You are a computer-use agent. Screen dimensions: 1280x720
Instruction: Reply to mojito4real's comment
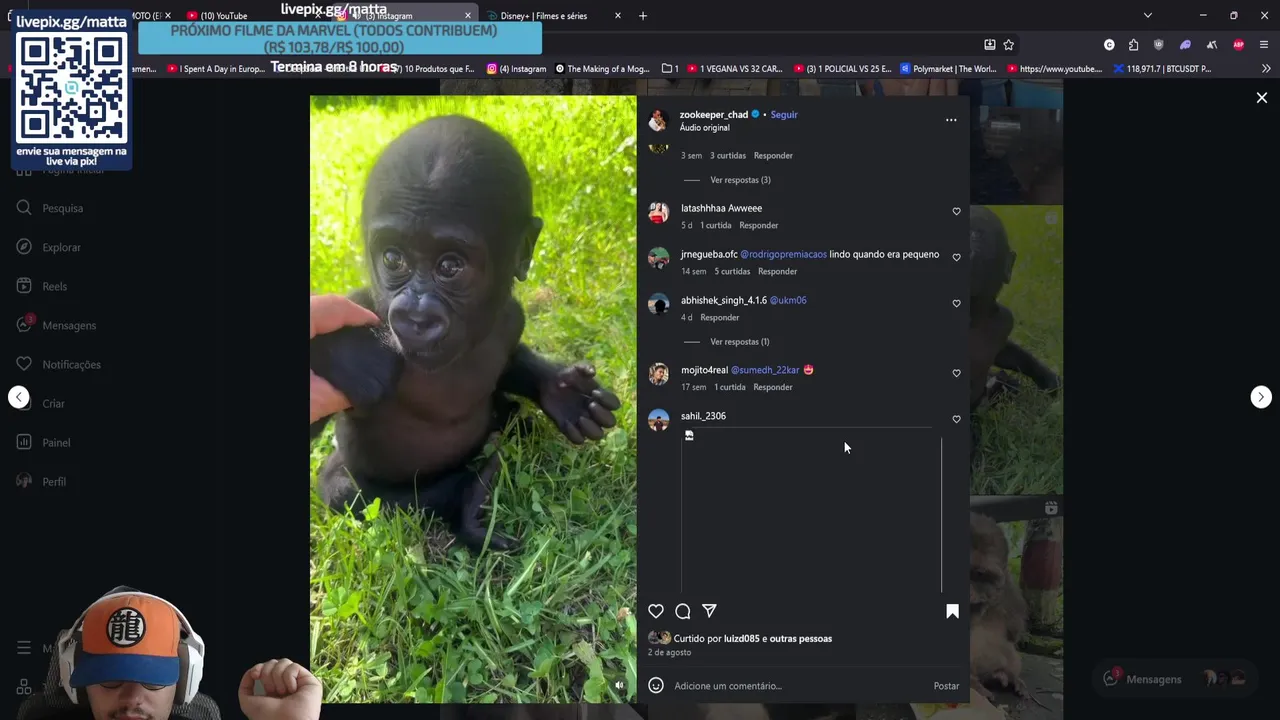click(773, 388)
